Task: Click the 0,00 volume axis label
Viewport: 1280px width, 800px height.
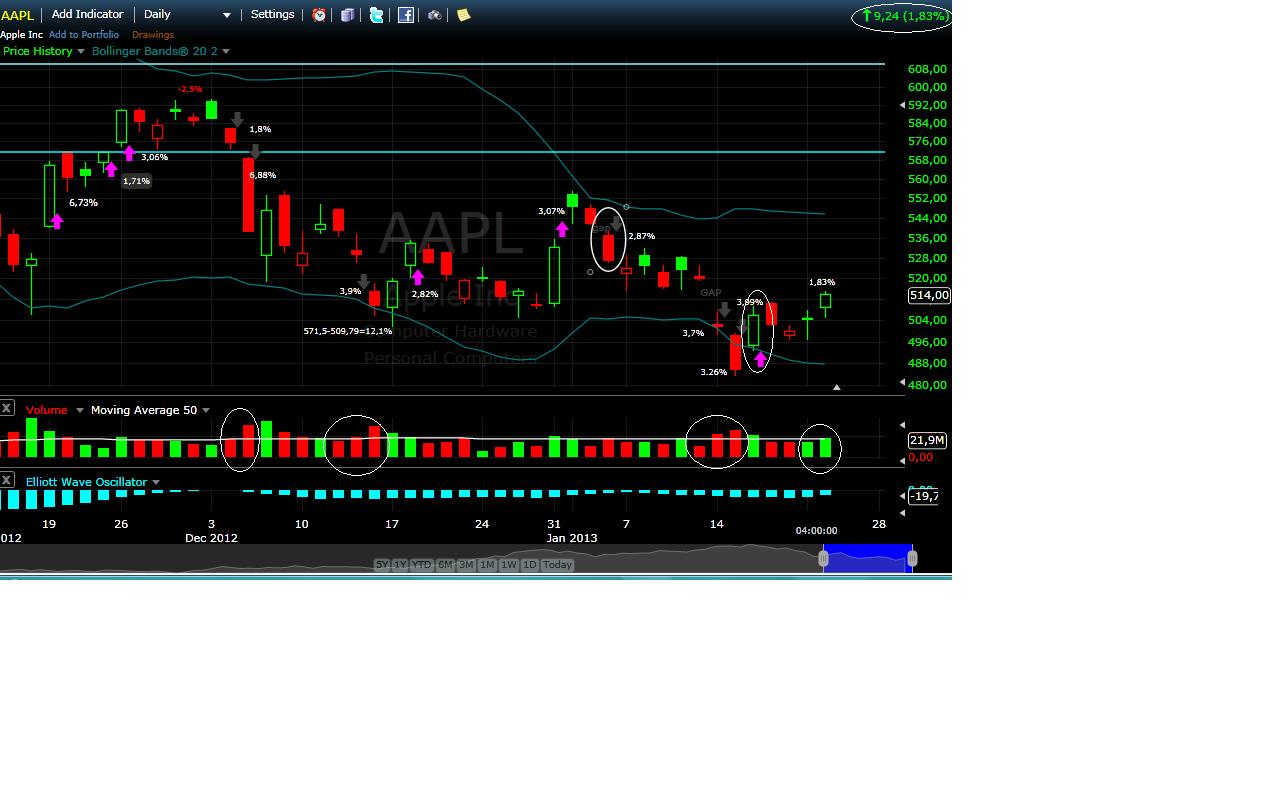Action: tap(920, 457)
